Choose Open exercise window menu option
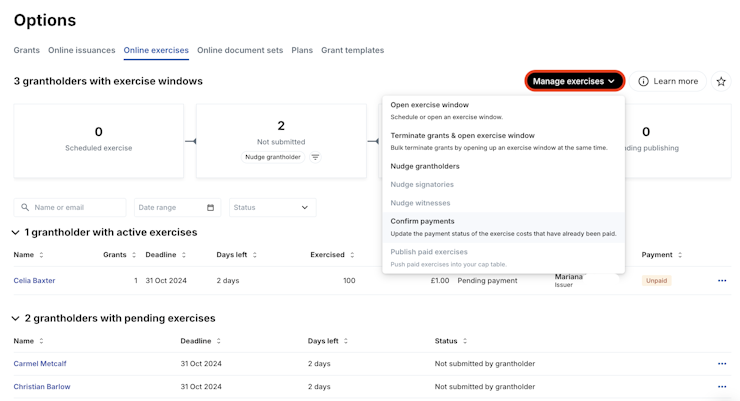The height and width of the screenshot is (401, 740). (x=429, y=105)
